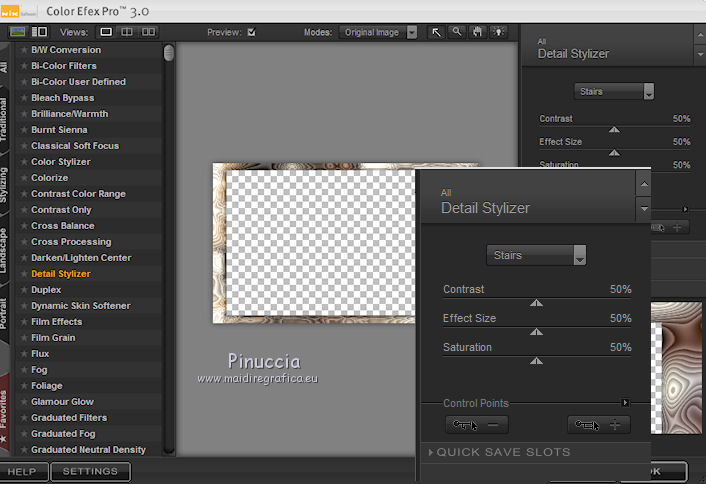Toggle favorite star beside Bleach Bypass
Screen dimensions: 706x484
(24, 98)
